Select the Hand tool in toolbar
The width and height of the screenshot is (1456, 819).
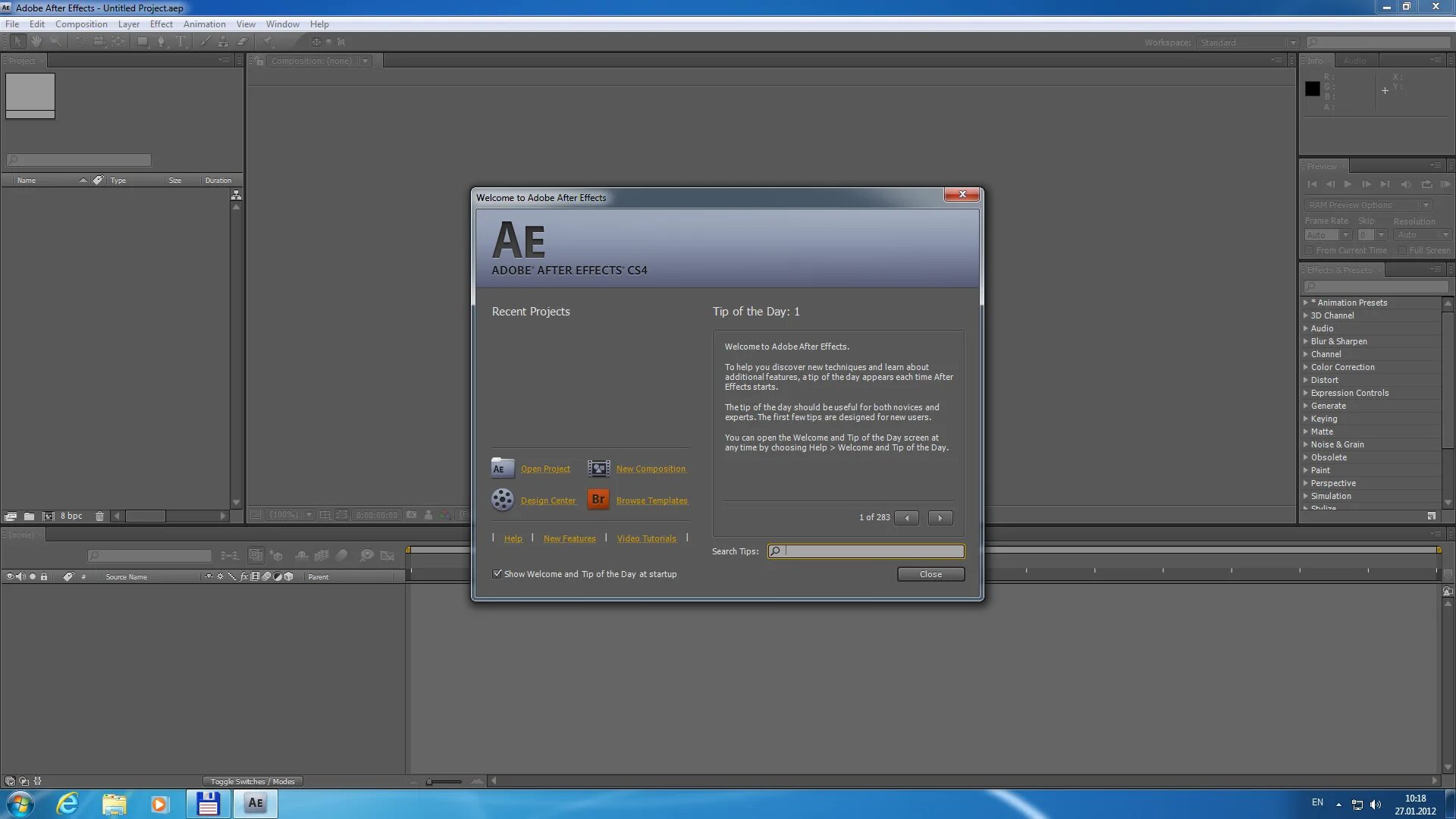(x=36, y=42)
